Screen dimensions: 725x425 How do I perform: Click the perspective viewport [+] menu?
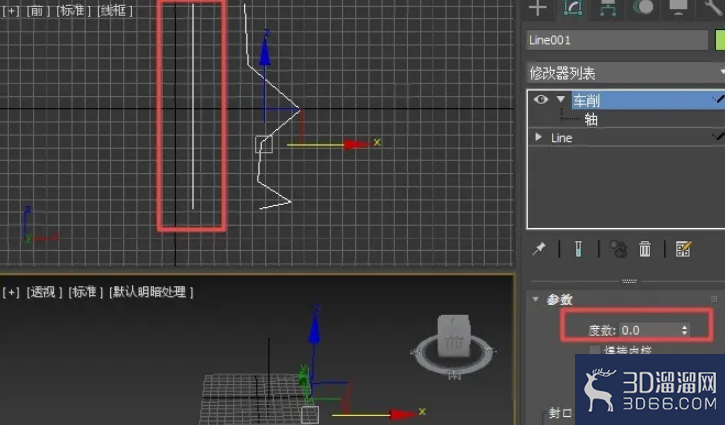point(11,292)
